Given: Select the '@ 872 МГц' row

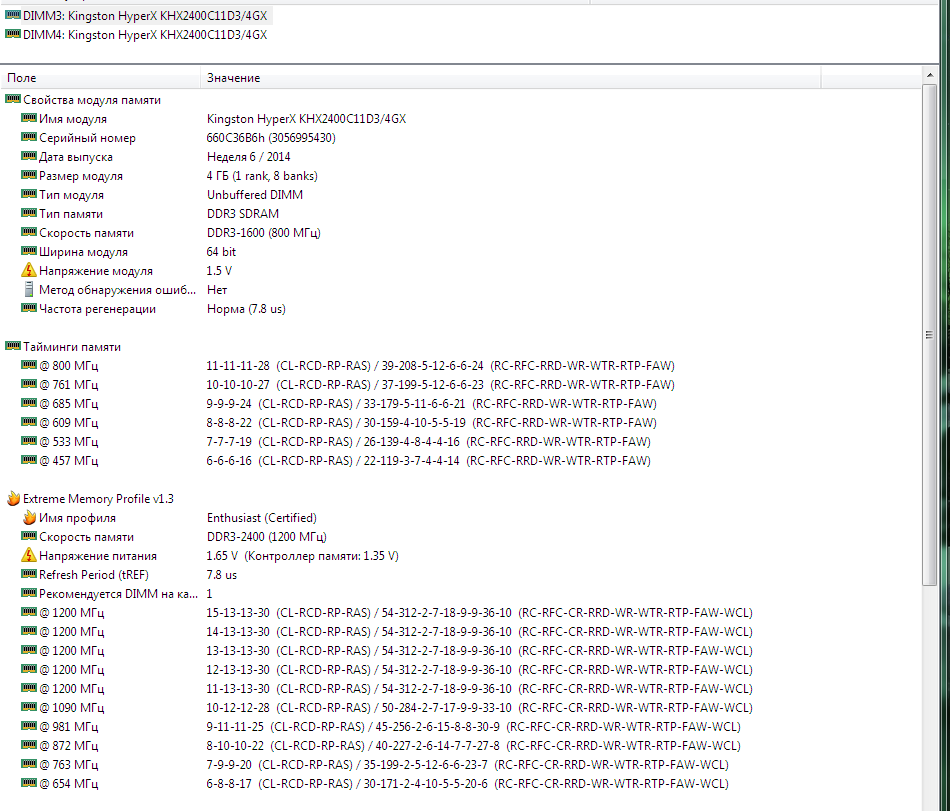Looking at the screenshot, I should pos(382,746).
